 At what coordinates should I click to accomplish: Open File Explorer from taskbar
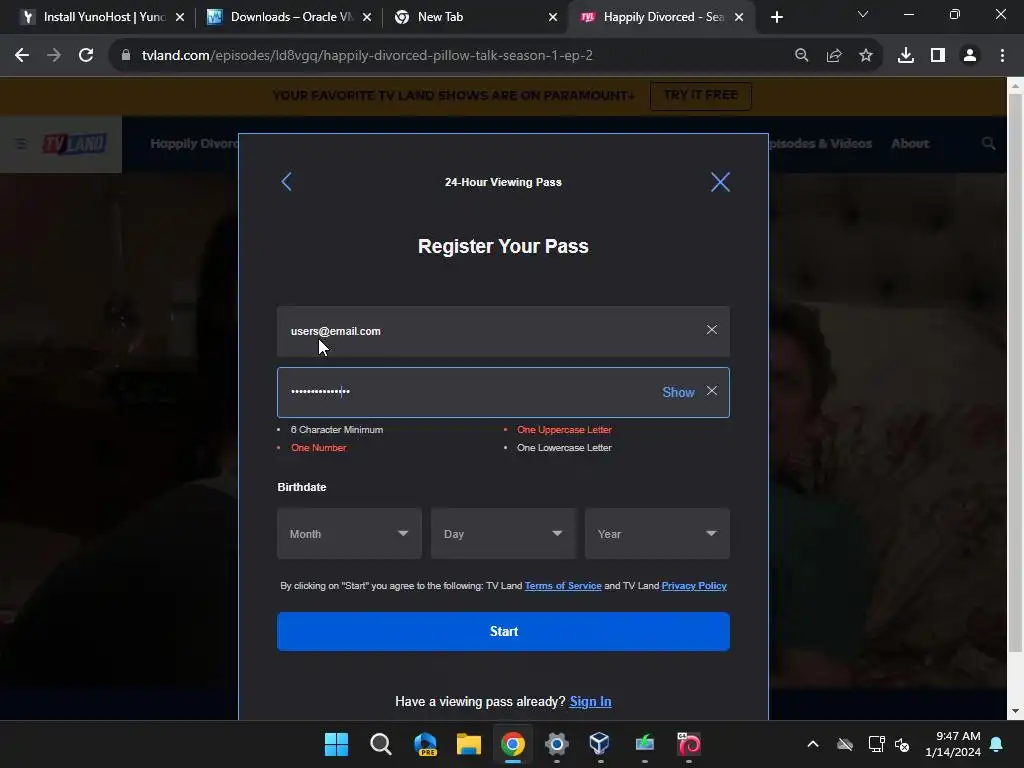[468, 744]
